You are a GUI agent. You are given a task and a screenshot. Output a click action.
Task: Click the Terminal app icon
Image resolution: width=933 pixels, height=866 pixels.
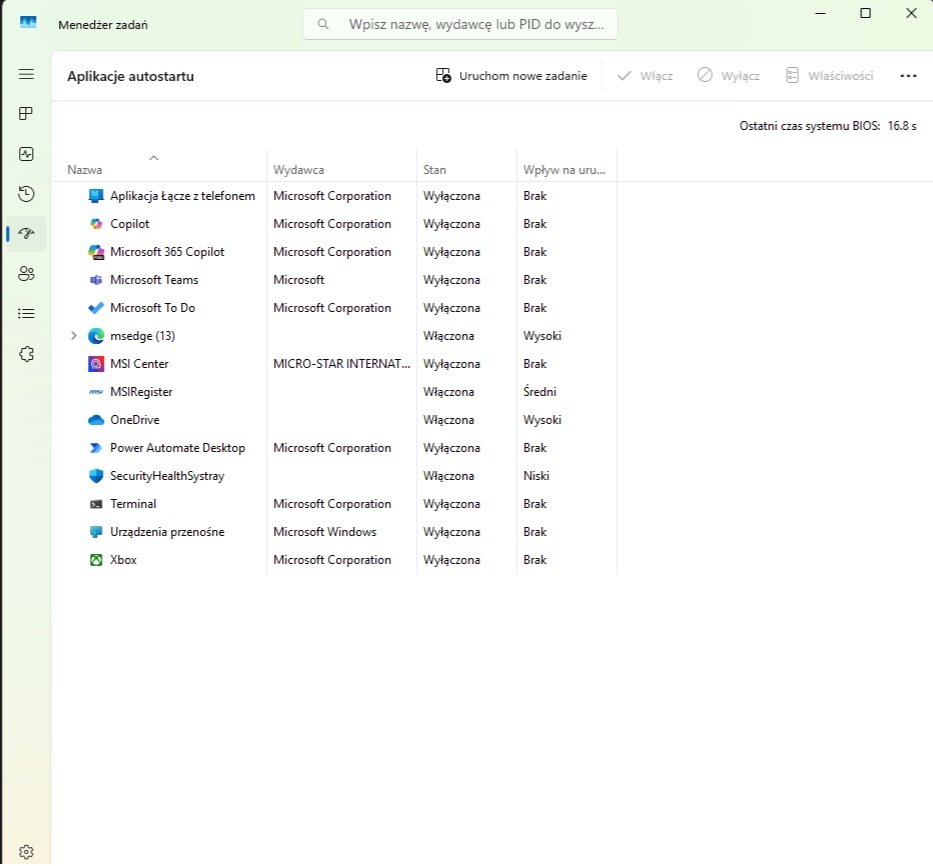pyautogui.click(x=96, y=504)
